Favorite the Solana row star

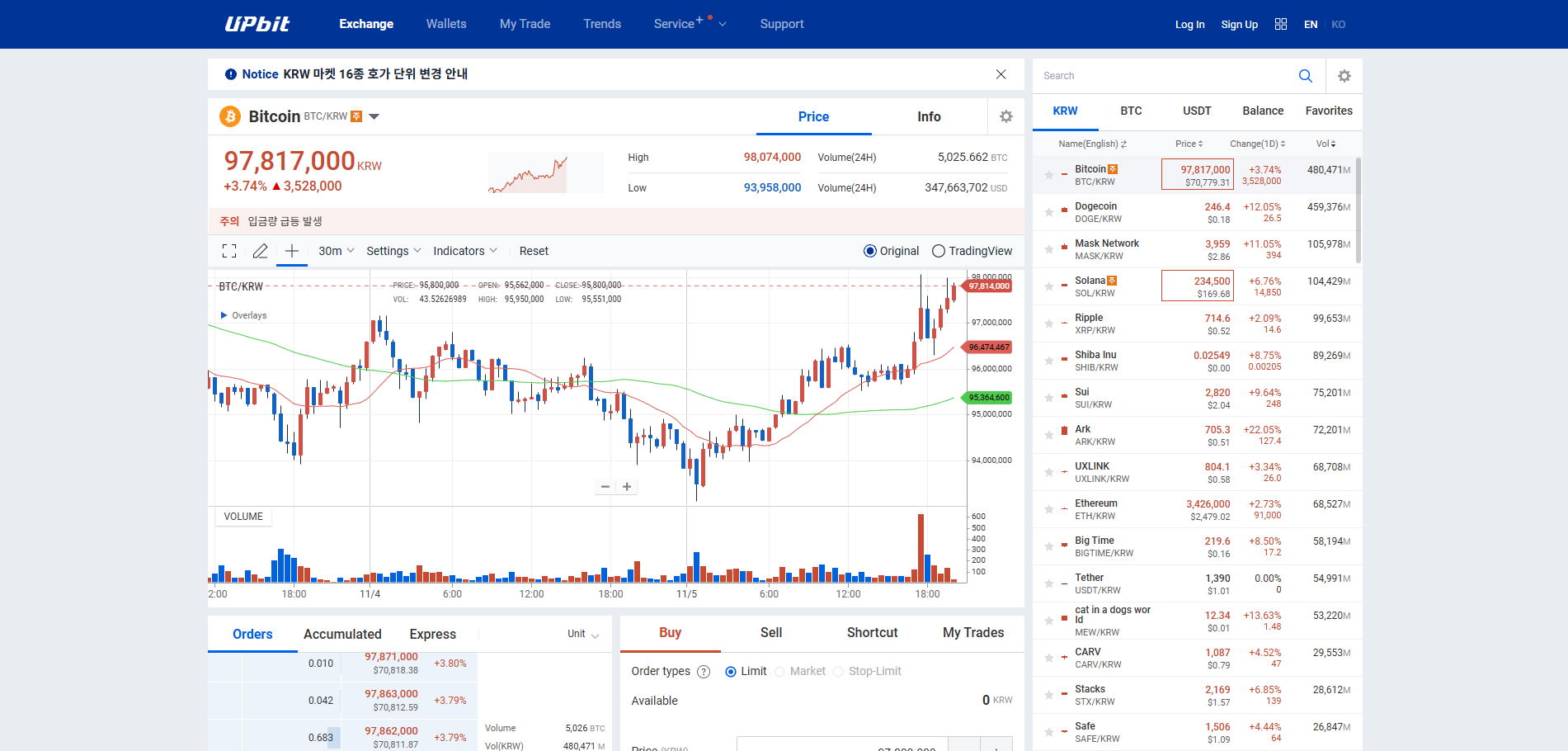click(1049, 286)
